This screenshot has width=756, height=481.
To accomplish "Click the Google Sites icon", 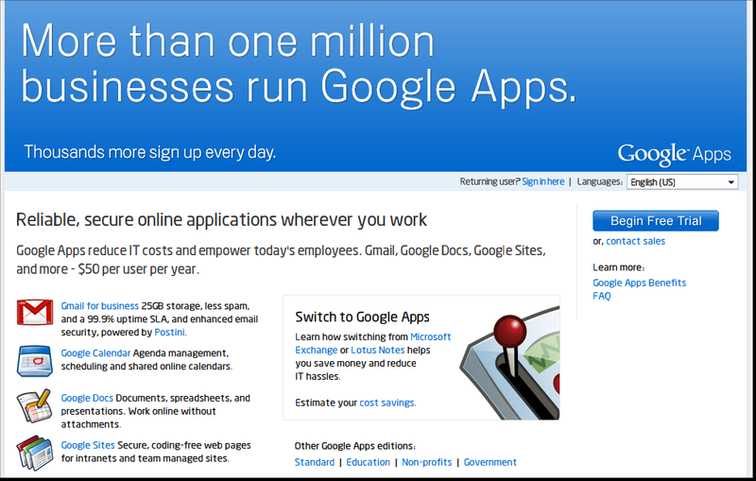I will [35, 452].
